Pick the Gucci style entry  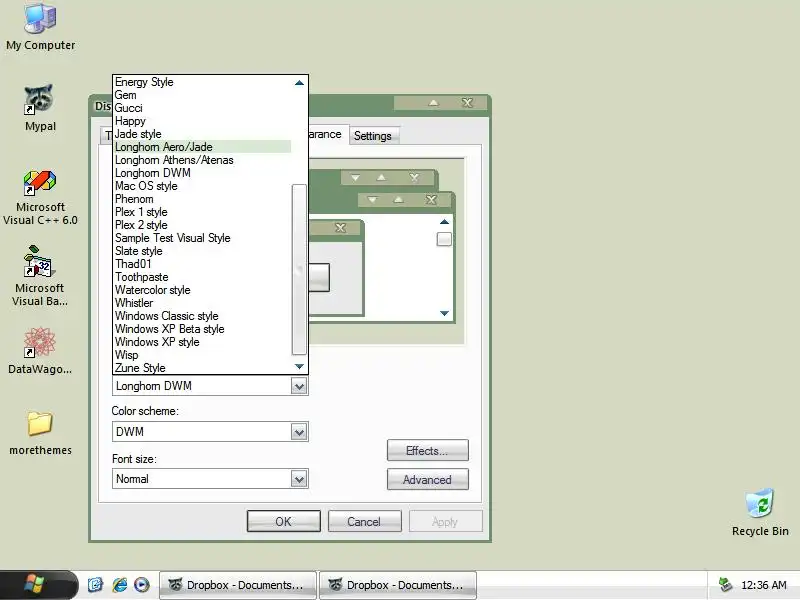203,108
